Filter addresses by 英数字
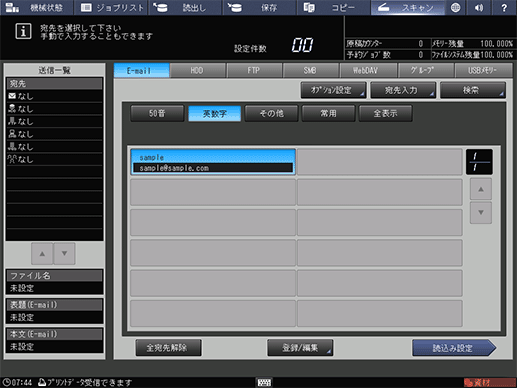 point(215,113)
